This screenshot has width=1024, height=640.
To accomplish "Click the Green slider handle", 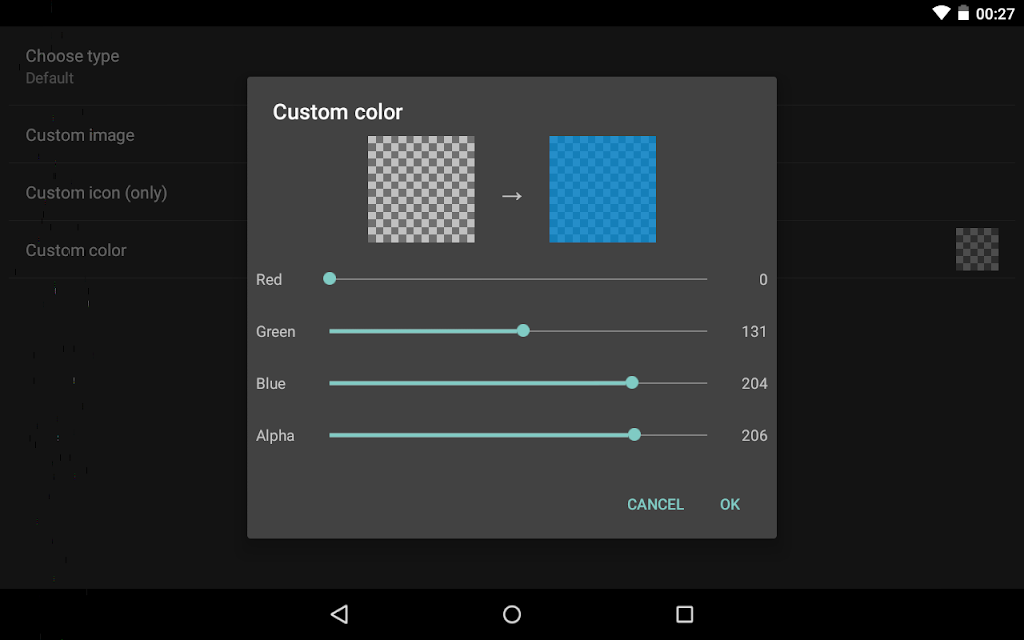I will (523, 331).
